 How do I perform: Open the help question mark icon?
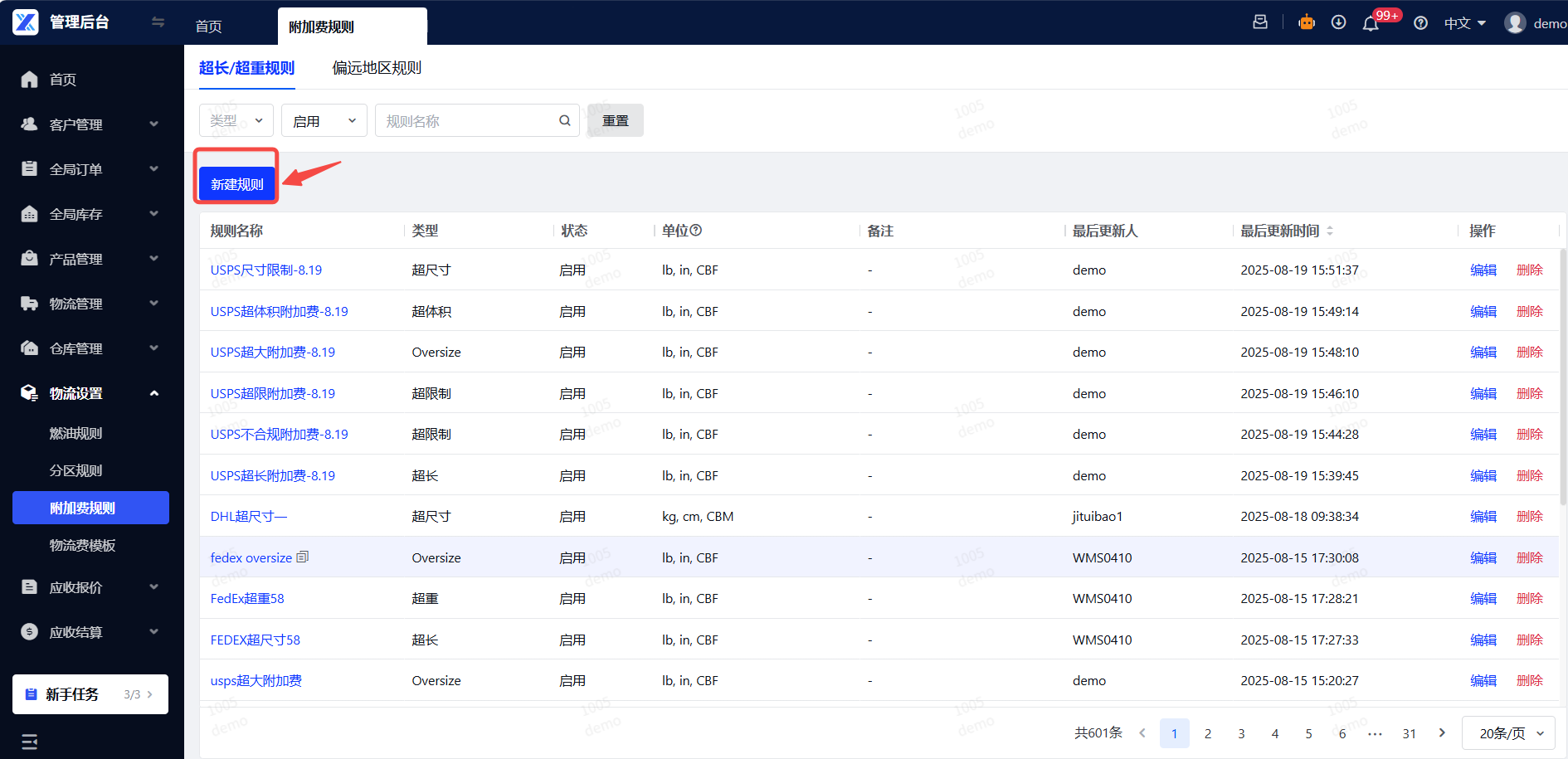click(x=1420, y=23)
